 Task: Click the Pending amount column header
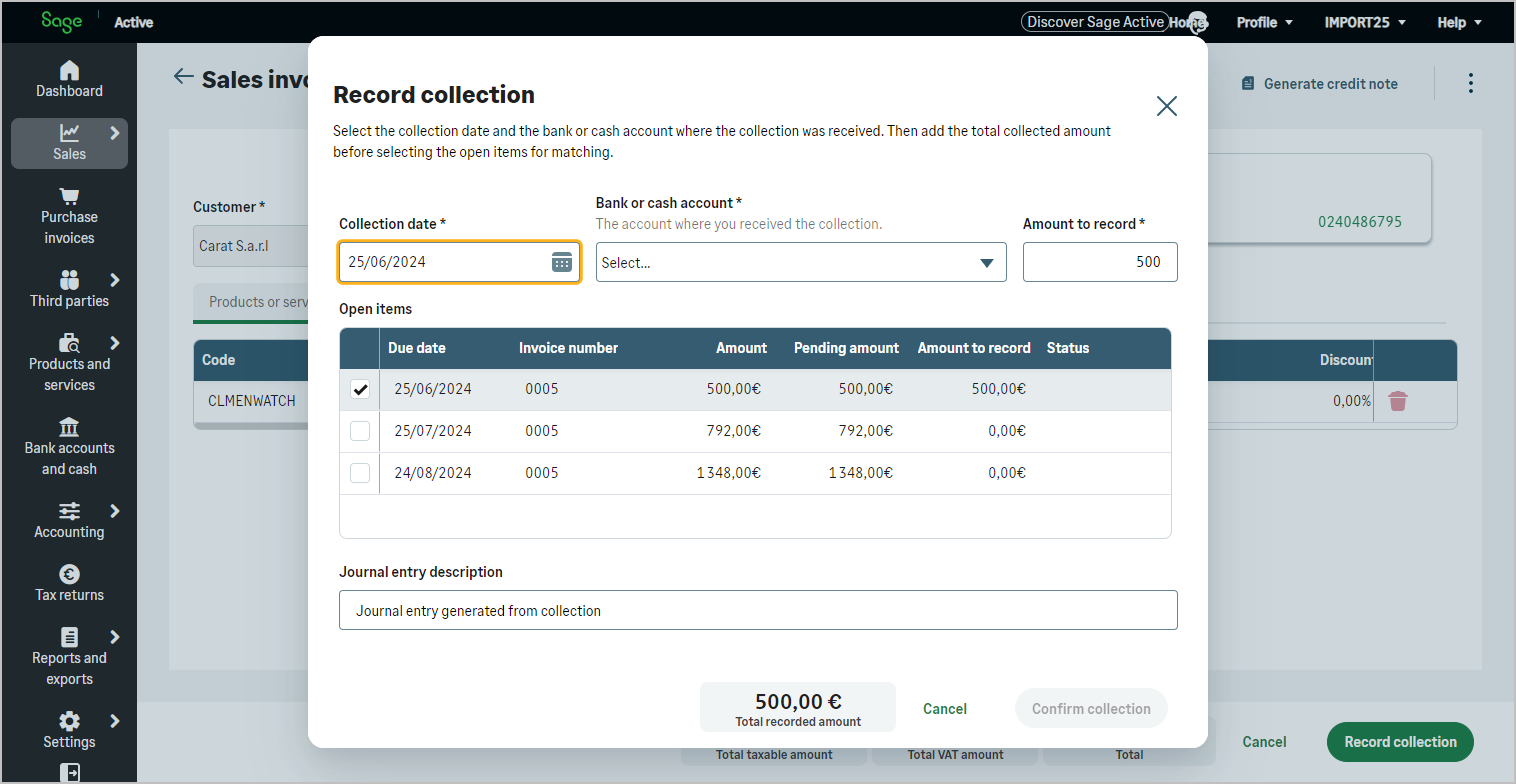(x=846, y=348)
